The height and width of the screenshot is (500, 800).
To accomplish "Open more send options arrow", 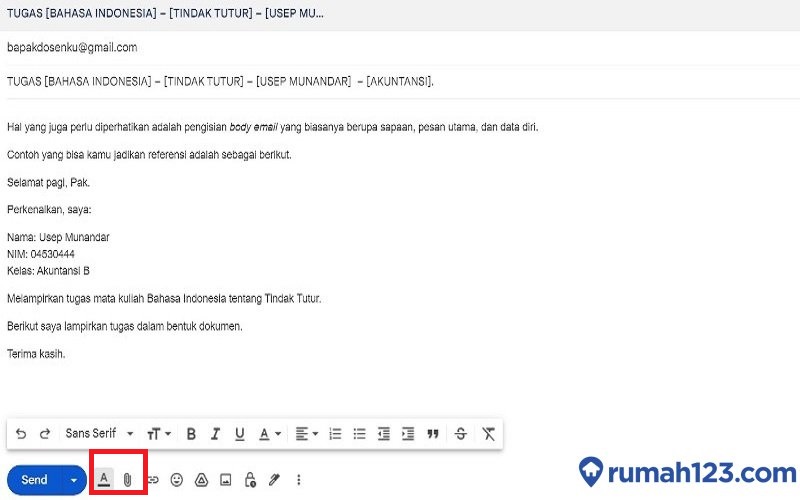I will coord(74,480).
